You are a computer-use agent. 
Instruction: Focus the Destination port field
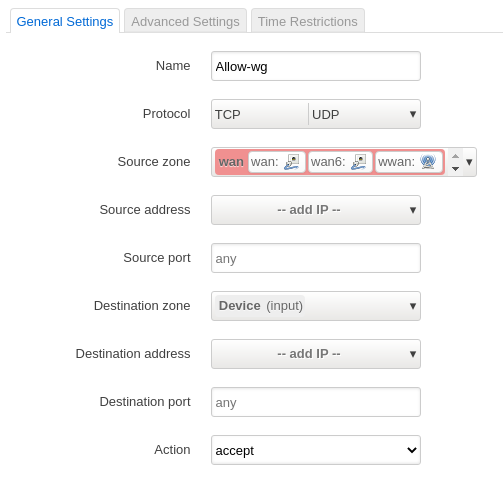click(316, 402)
